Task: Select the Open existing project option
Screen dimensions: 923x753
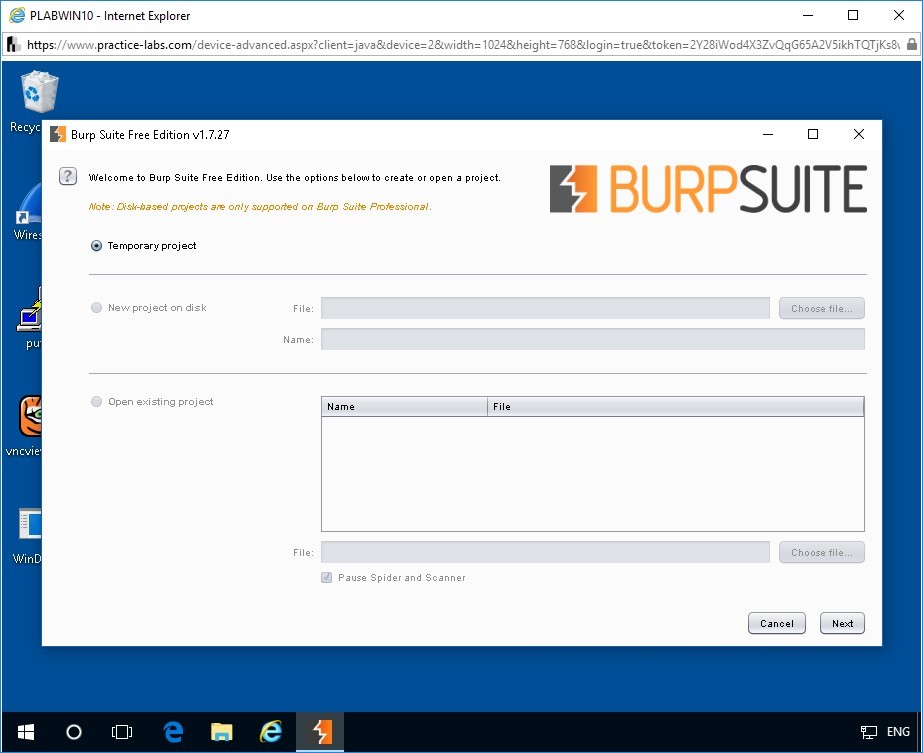Action: [x=97, y=402]
